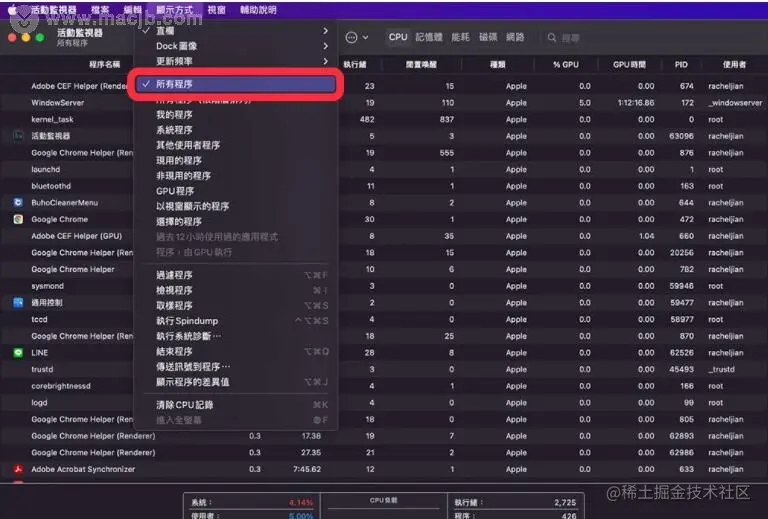Image resolution: width=768 pixels, height=519 pixels.
Task: Click the BuhoCleanerMenu process icon
Action: click(x=18, y=202)
